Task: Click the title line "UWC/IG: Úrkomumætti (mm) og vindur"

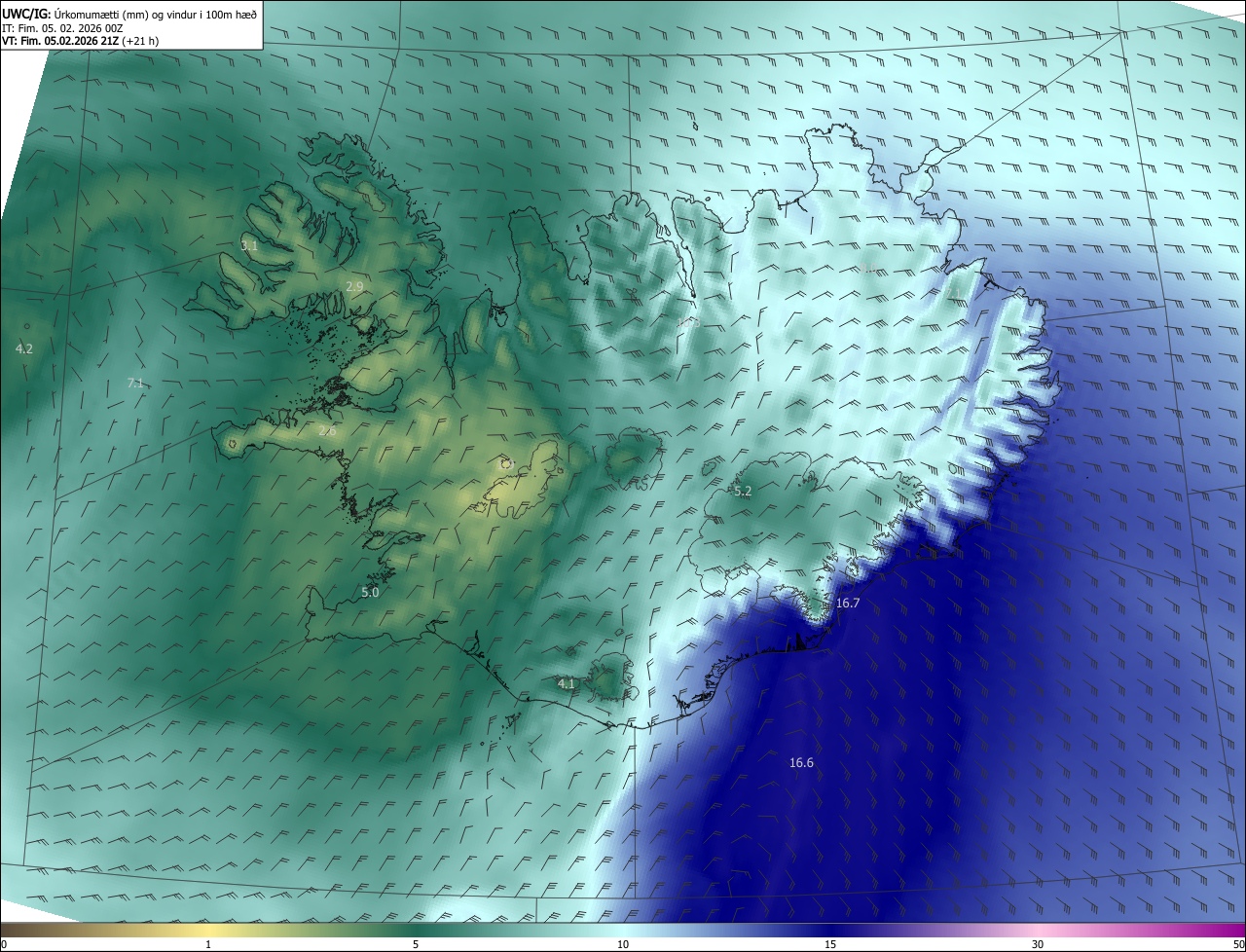Action: (129, 14)
